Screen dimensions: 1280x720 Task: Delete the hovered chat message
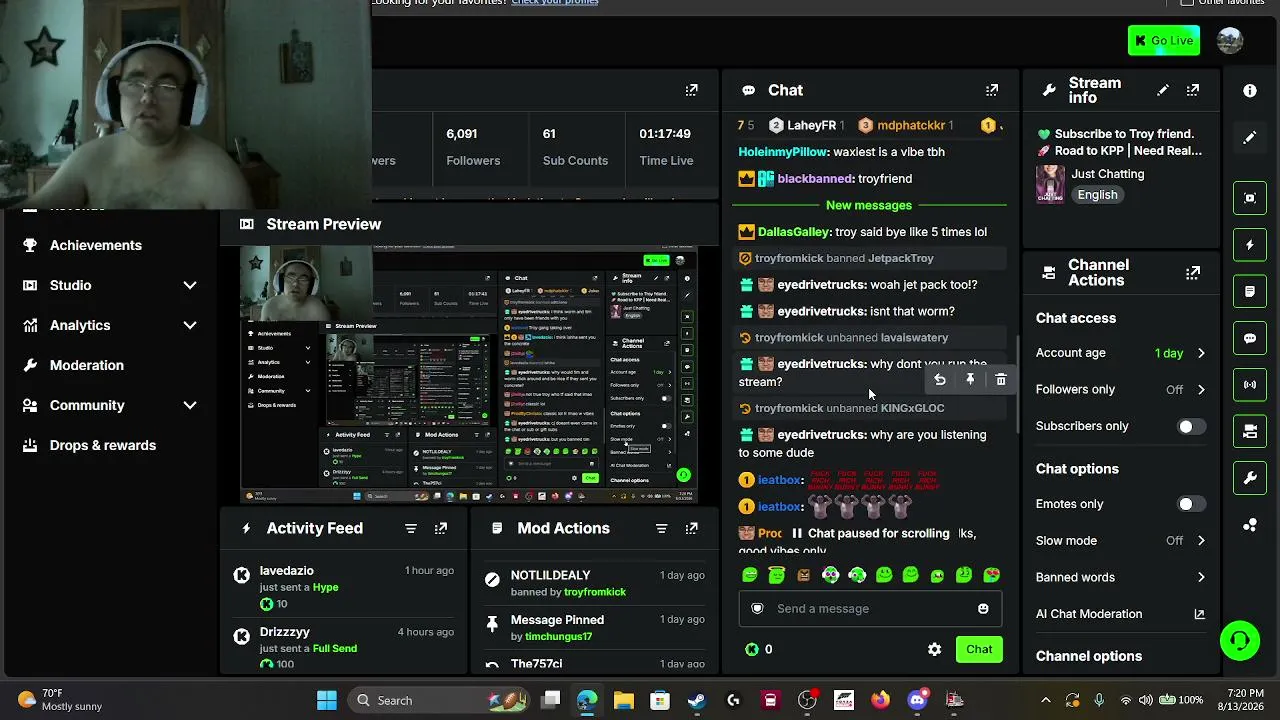tap(1001, 380)
